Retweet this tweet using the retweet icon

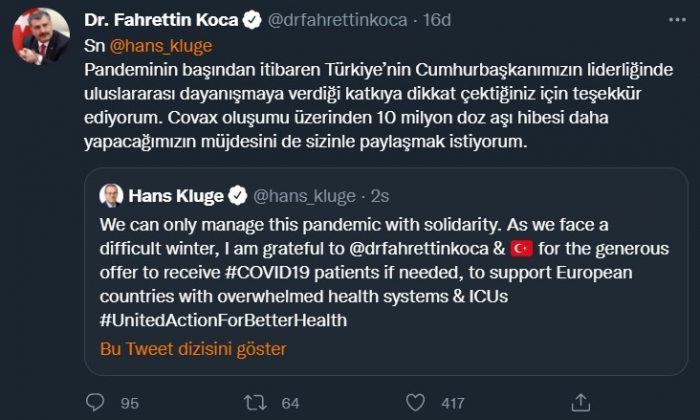pyautogui.click(x=256, y=402)
